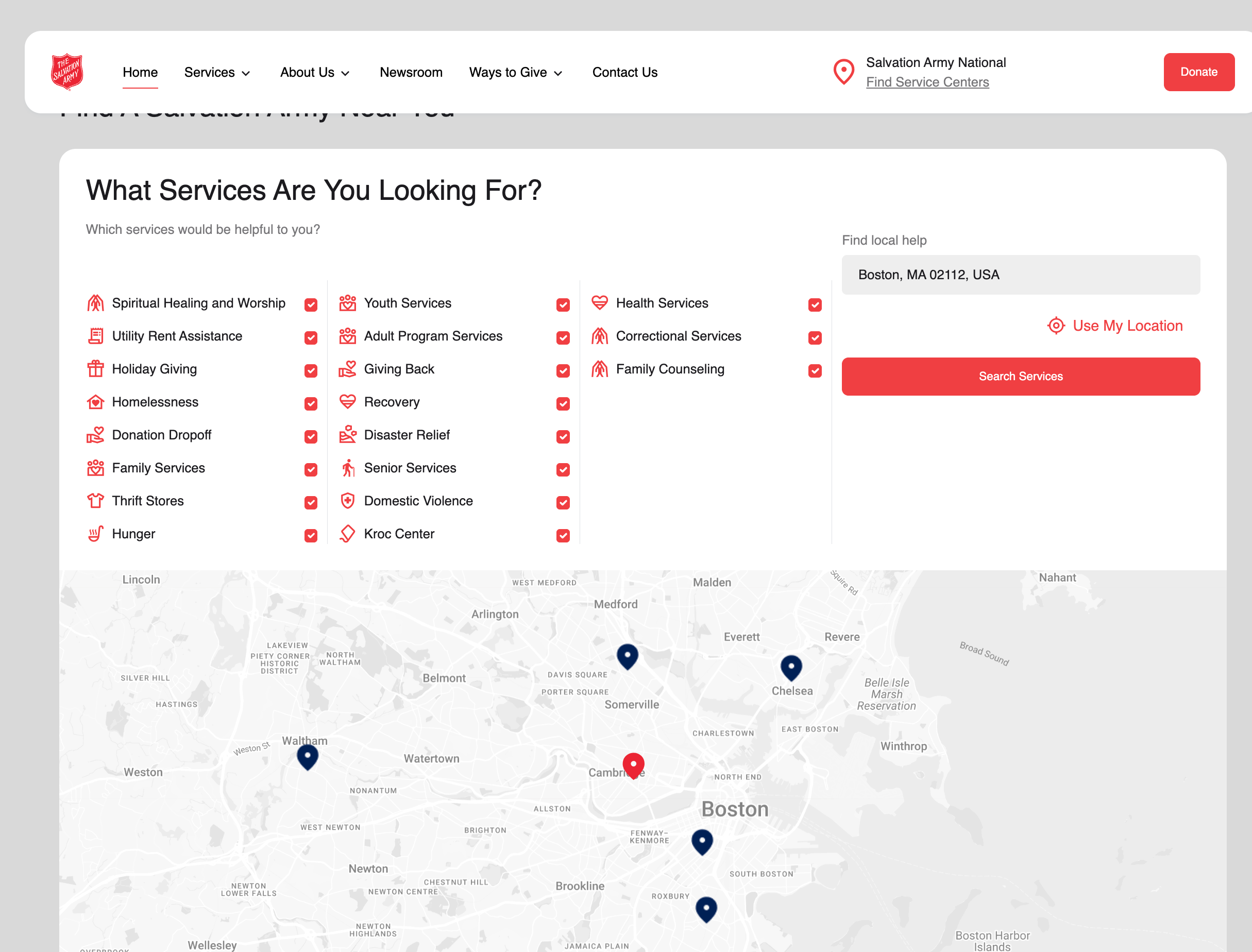Expand the Services dropdown menu

[x=217, y=73]
